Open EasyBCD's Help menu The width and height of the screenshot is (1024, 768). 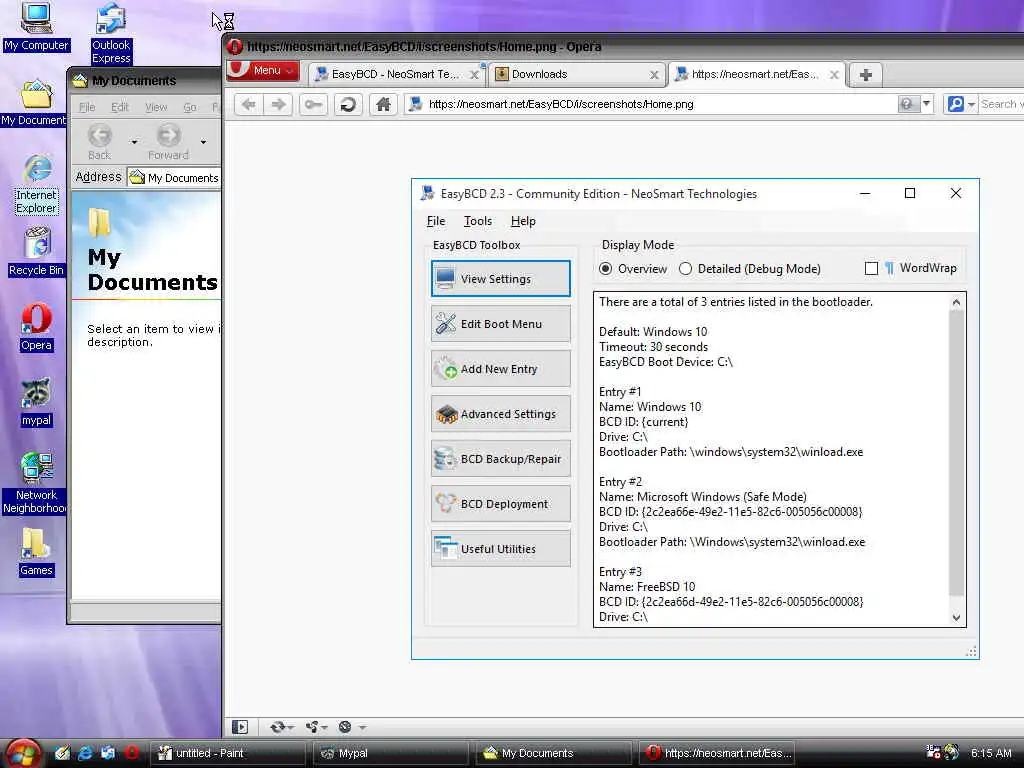[523, 221]
